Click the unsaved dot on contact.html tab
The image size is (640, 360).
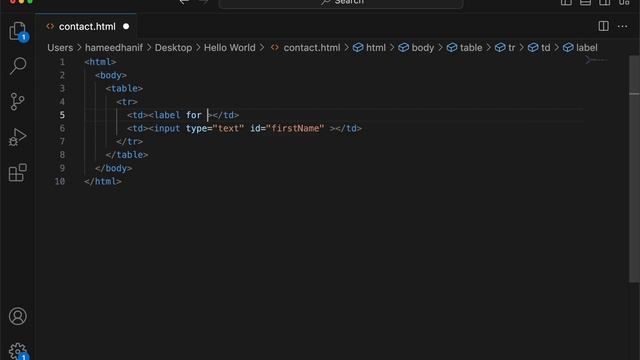pos(126,27)
